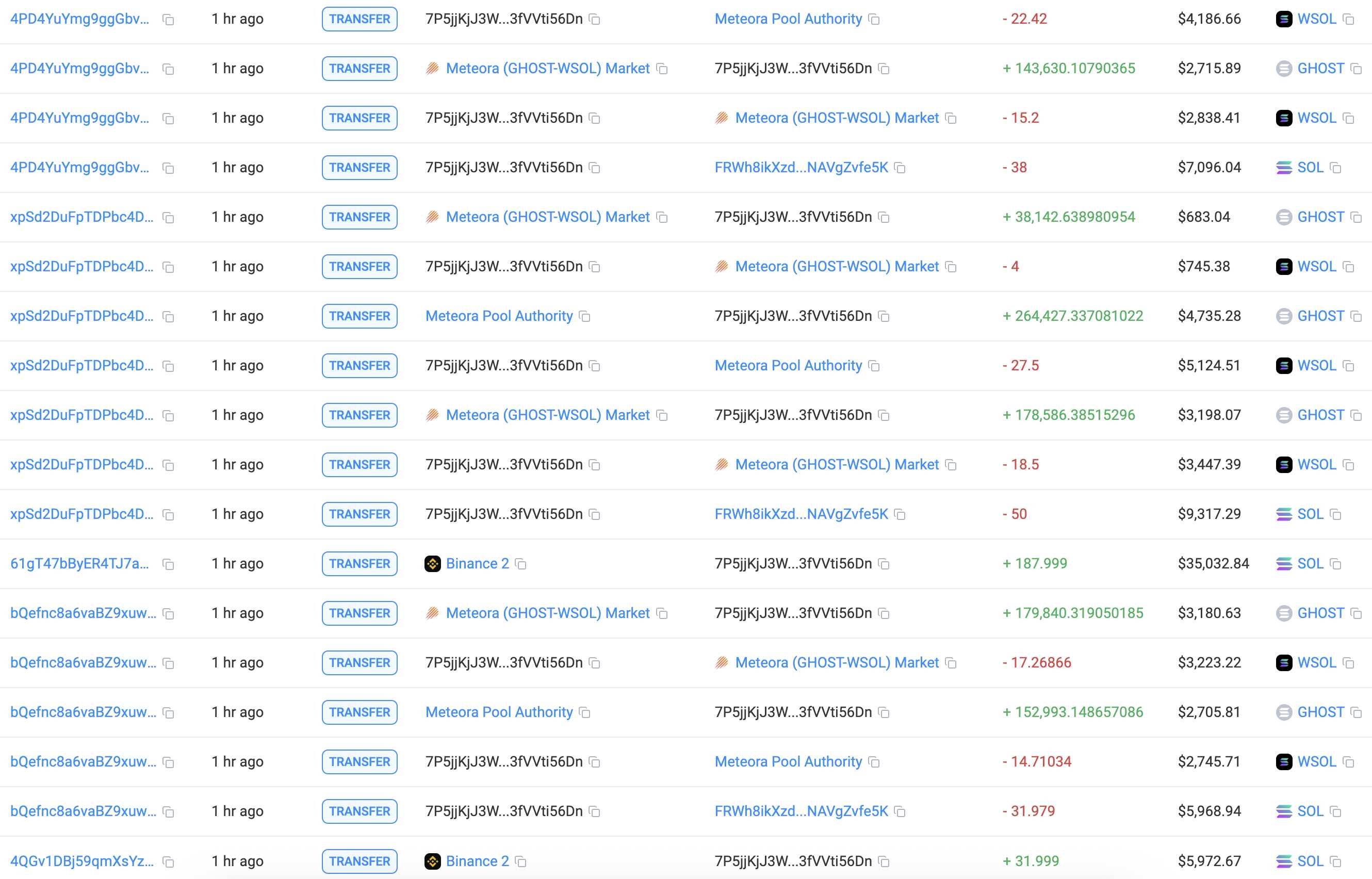Copy 7P5jjKjJ3W address in the -18.5 row

pyautogui.click(x=594, y=465)
